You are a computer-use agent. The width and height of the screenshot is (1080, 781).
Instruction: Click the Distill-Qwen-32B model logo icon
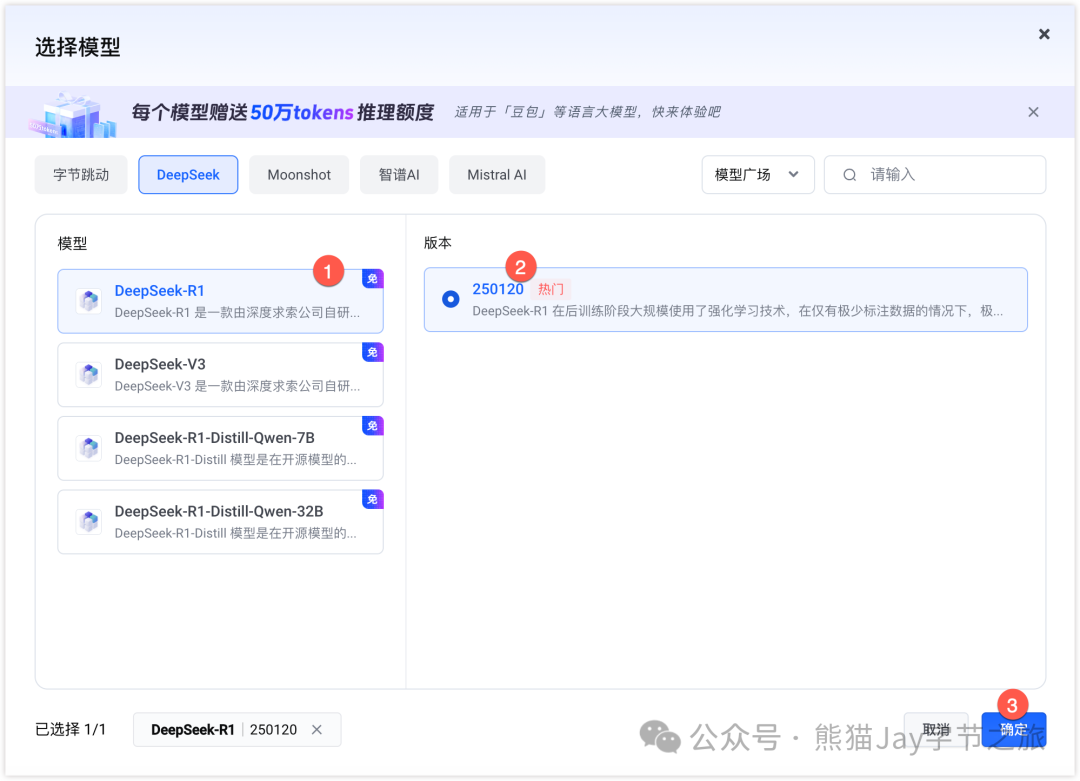click(x=89, y=522)
